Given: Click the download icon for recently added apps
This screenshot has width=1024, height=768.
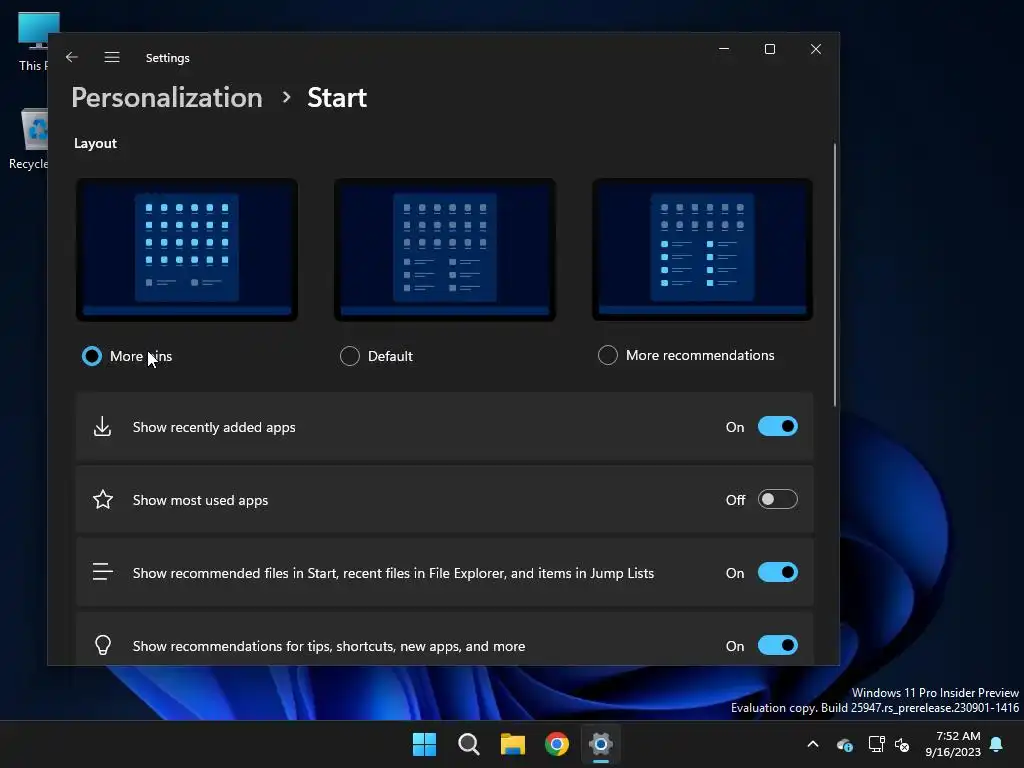Looking at the screenshot, I should (103, 426).
